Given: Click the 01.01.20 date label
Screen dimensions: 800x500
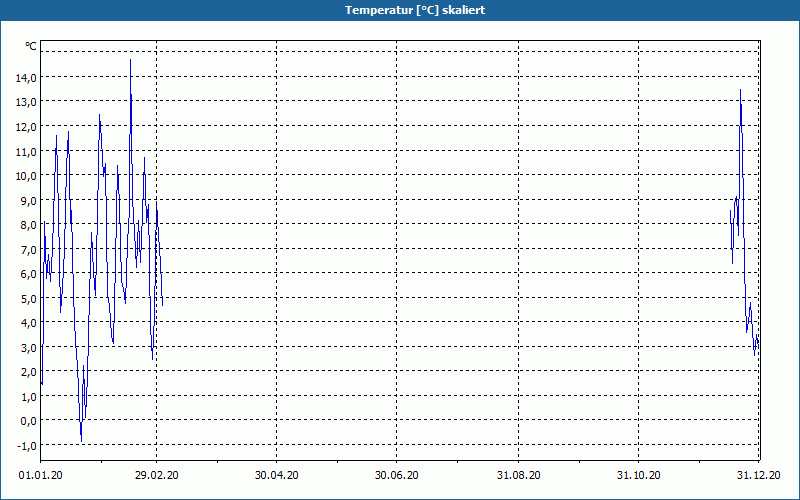Looking at the screenshot, I should coord(41,475).
